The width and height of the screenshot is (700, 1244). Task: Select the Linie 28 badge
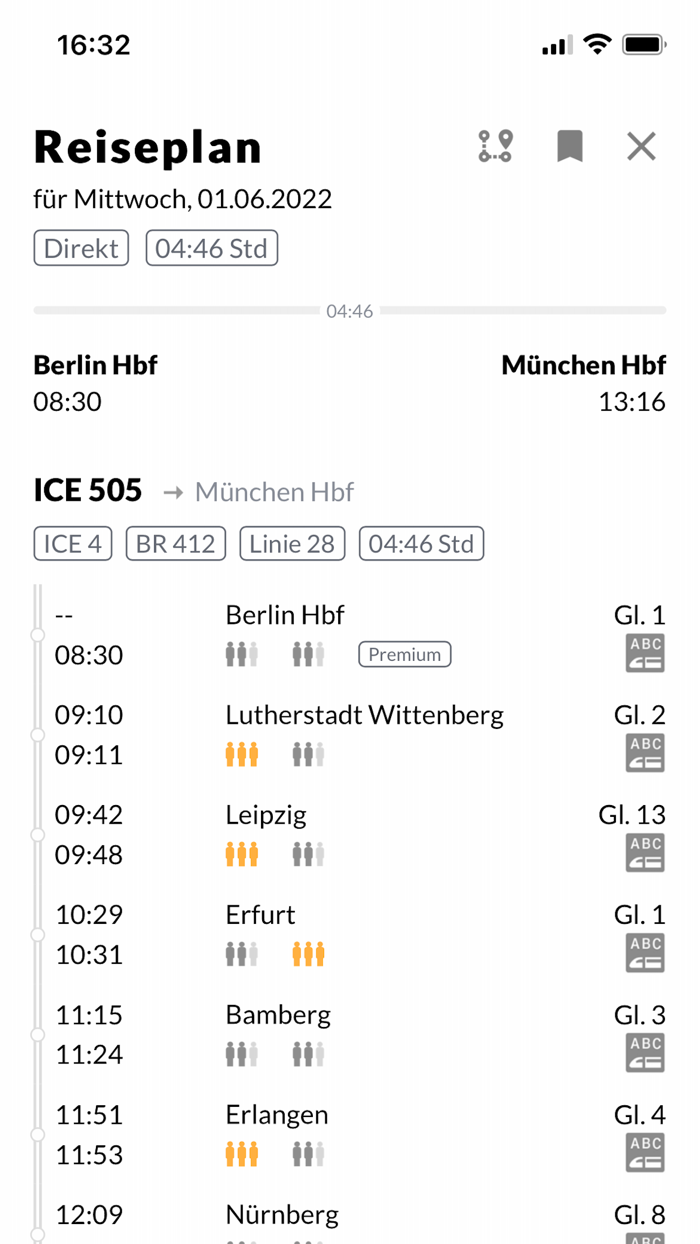[x=292, y=544]
